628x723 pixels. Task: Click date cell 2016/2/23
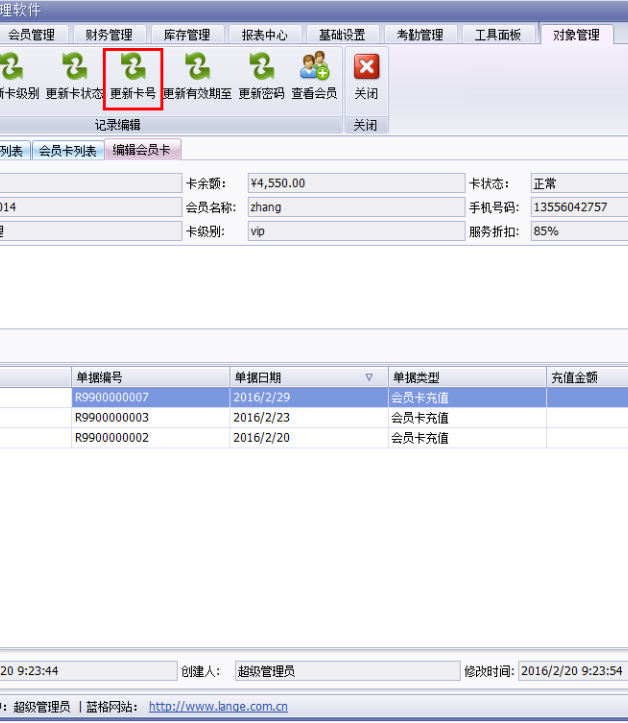(308, 418)
